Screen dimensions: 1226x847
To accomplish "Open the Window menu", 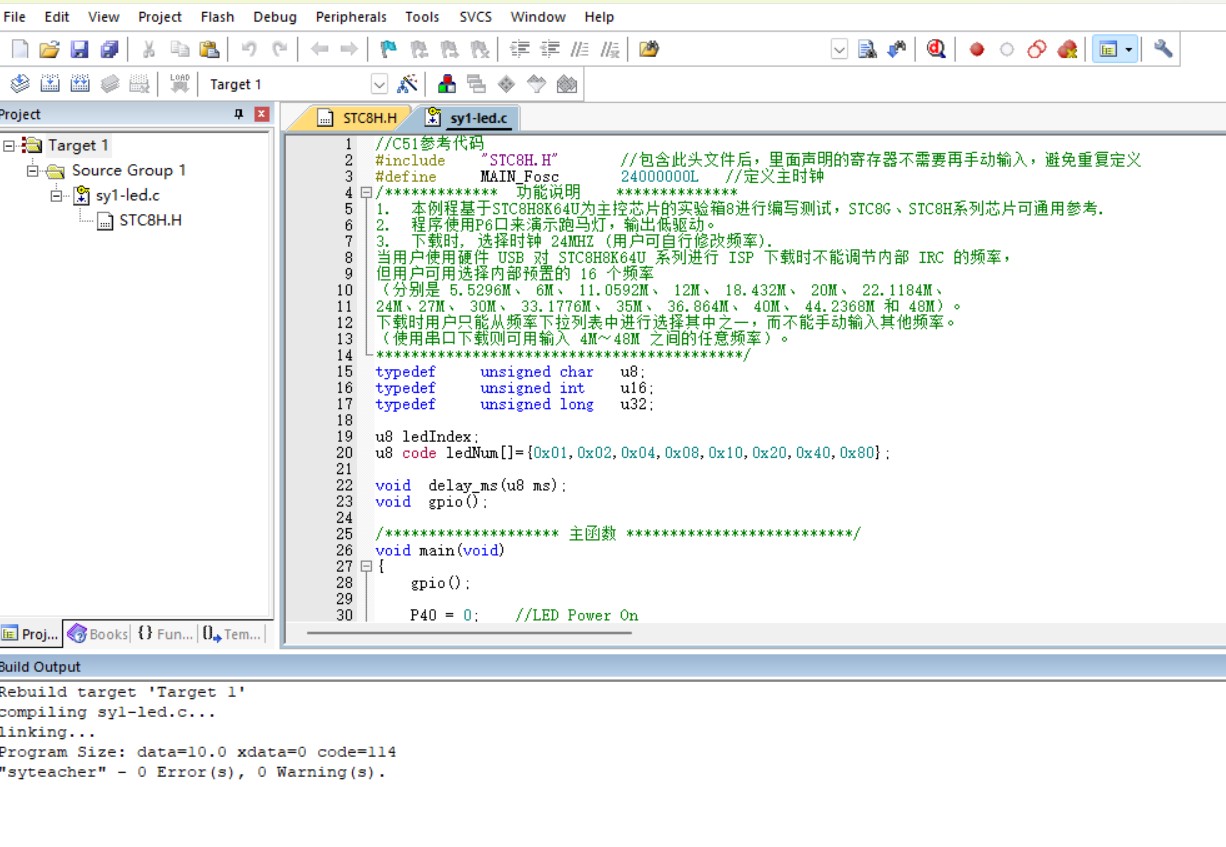I will (x=539, y=16).
